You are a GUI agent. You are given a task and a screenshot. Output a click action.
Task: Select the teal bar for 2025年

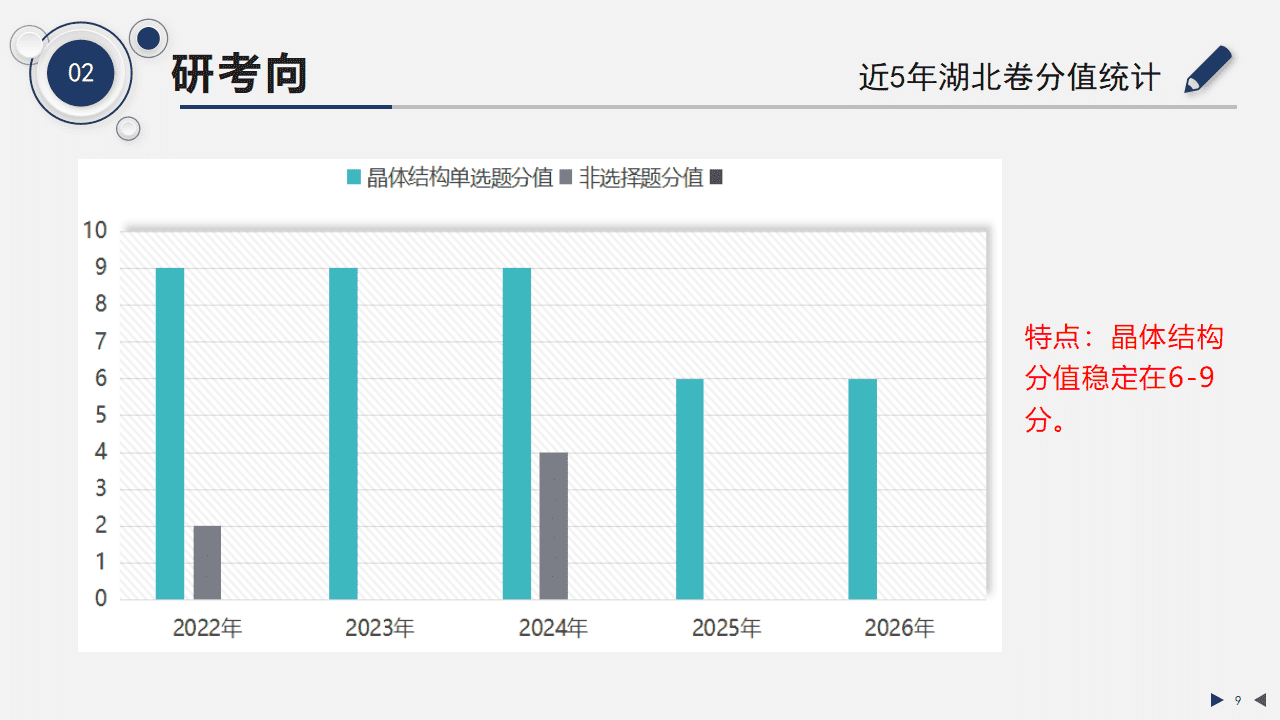(x=690, y=489)
